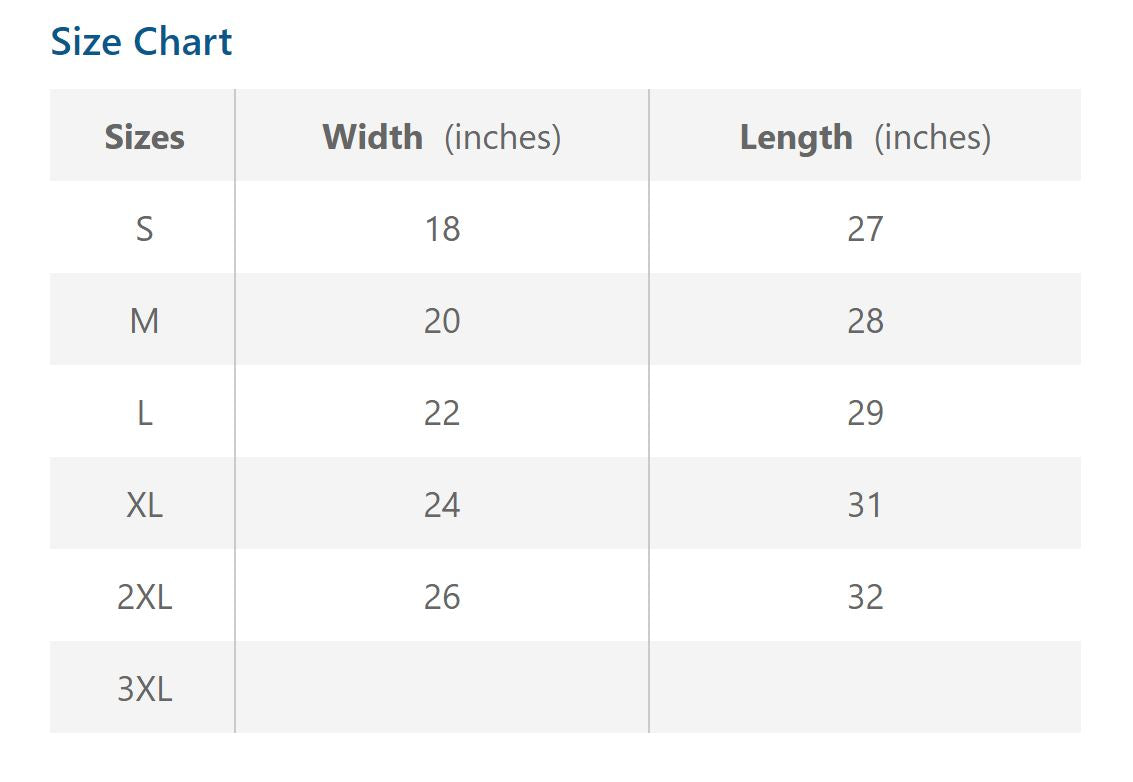The image size is (1133, 782).
Task: Select the L size cell
Action: (144, 413)
